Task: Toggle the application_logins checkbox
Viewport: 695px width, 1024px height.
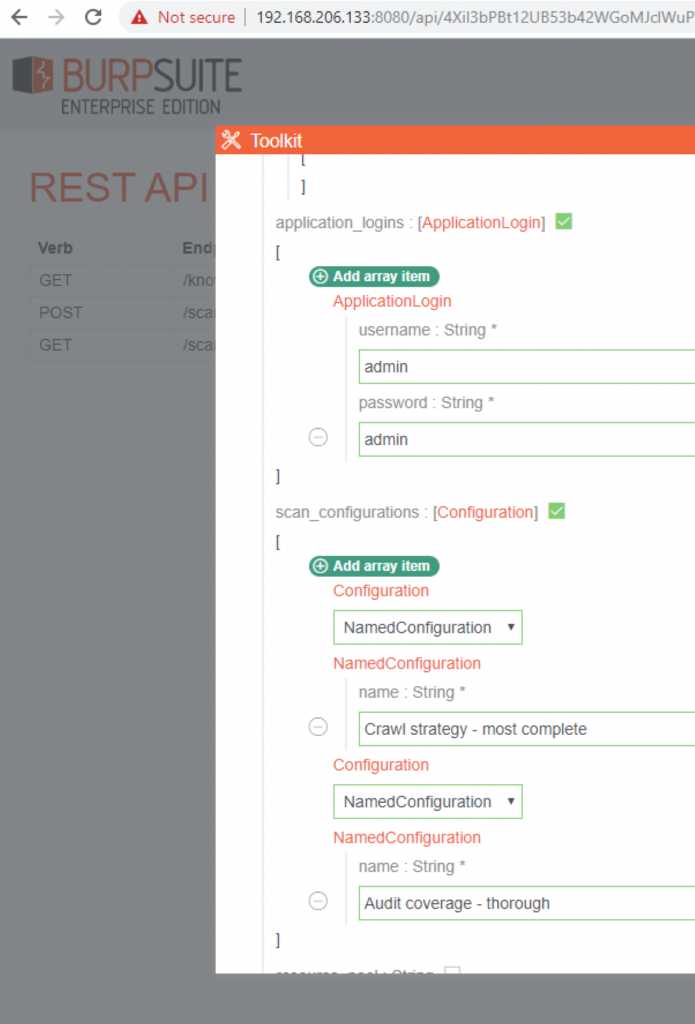Action: point(563,222)
